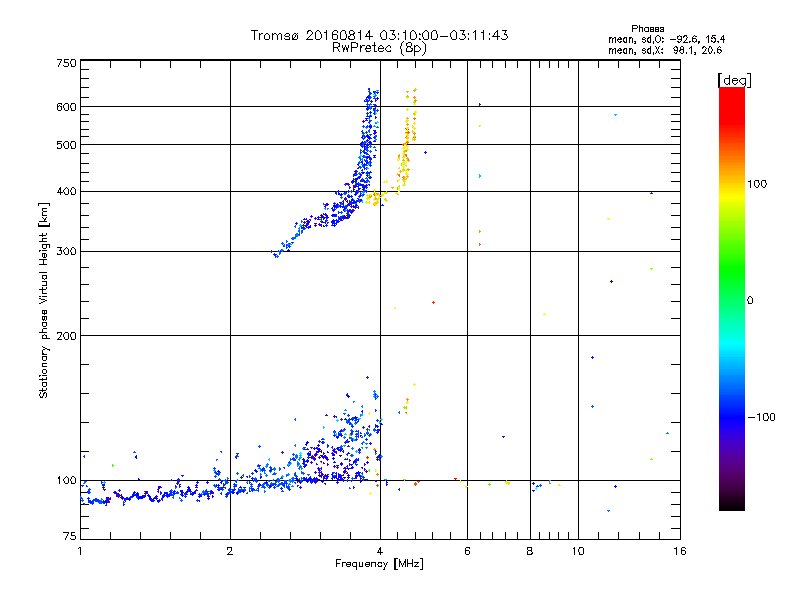Select the "mean, sd,O: -92.6, 15.4" line
Viewport: 800px width, 600px height.
pos(666,39)
